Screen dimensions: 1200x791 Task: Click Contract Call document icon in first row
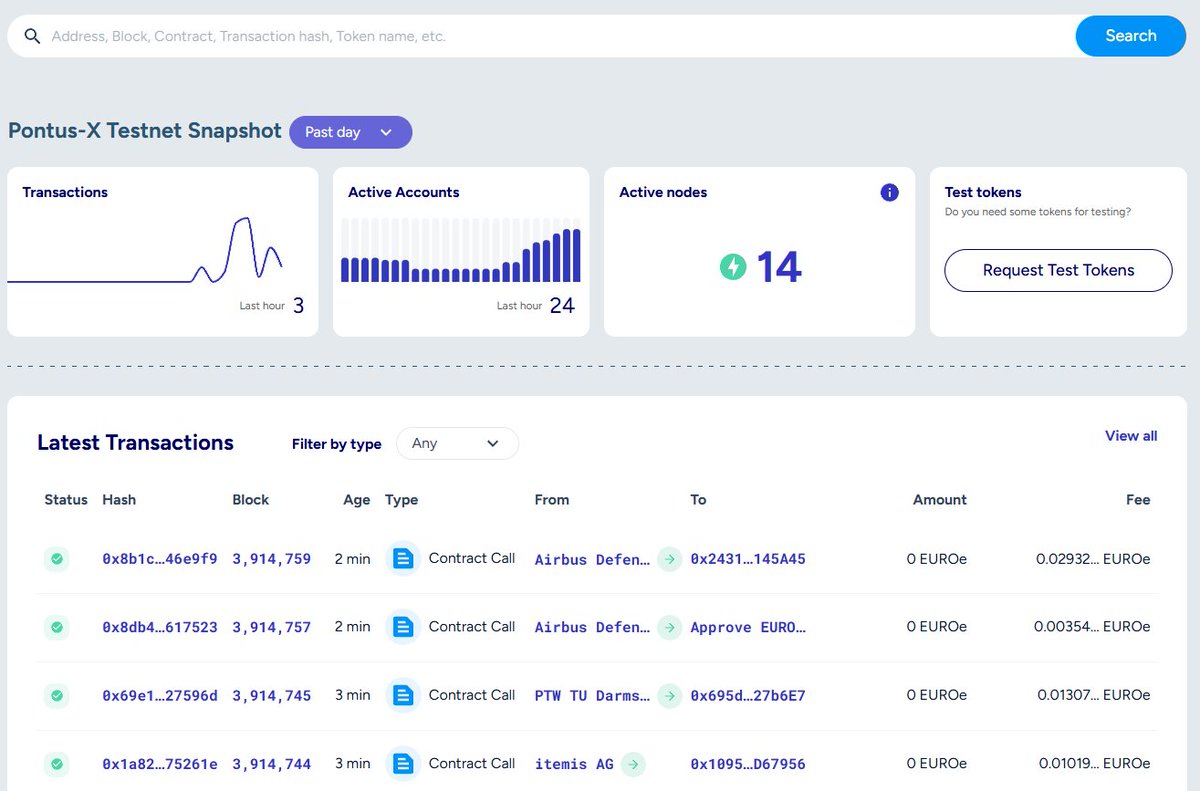coord(403,559)
